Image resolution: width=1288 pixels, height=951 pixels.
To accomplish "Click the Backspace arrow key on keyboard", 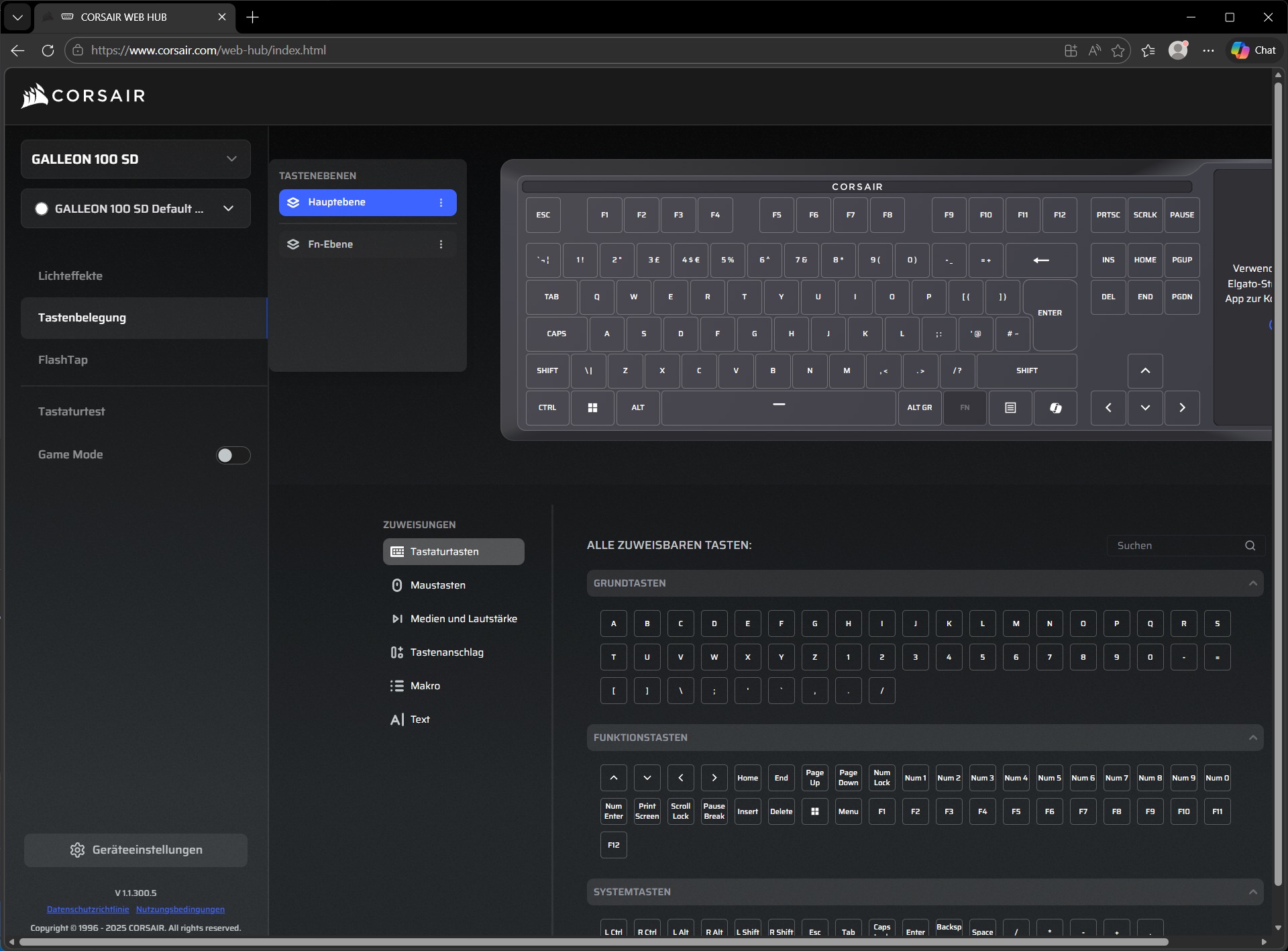I will coord(1041,260).
